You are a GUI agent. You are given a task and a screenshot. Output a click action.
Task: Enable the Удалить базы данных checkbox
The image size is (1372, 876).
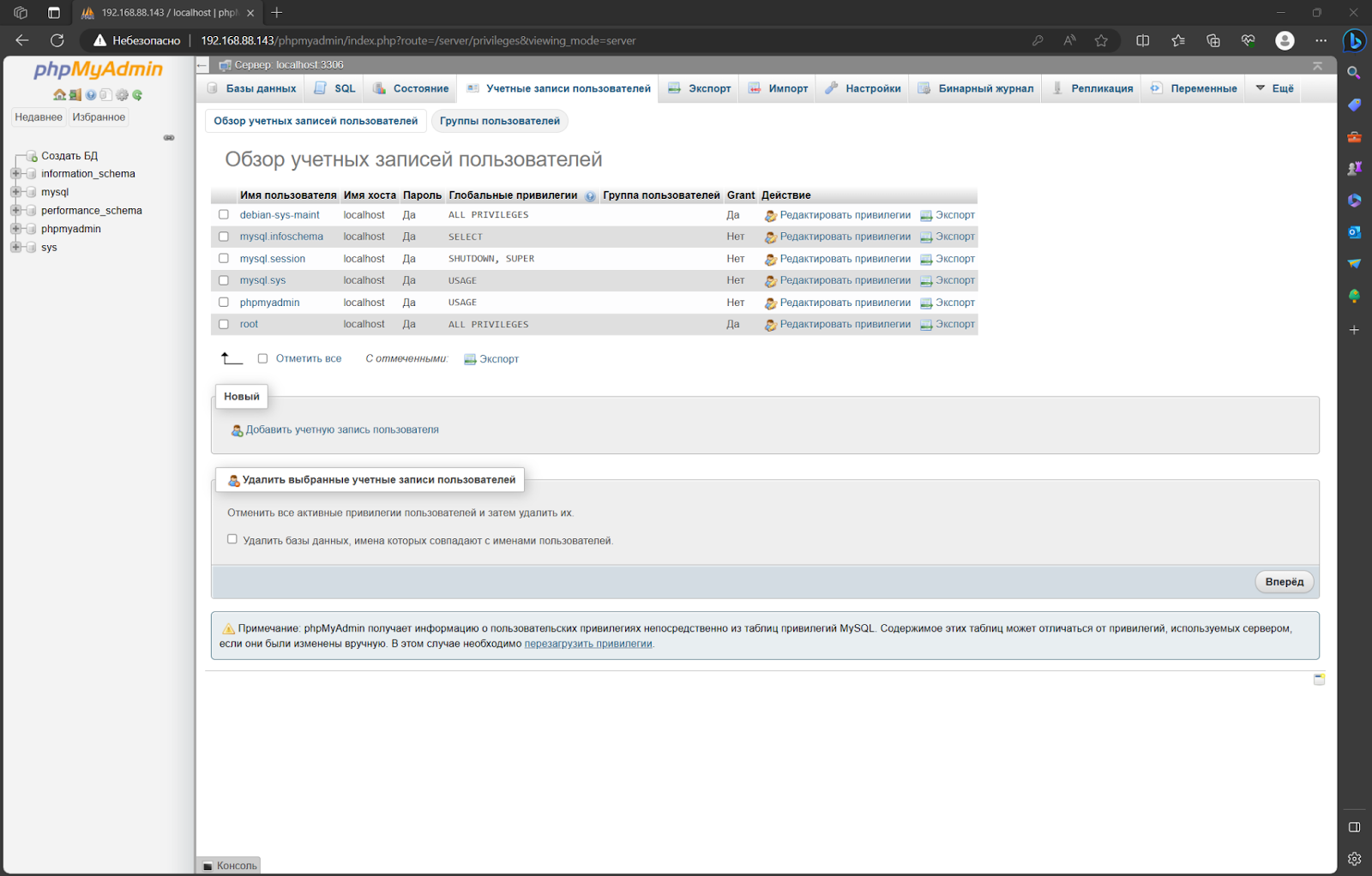(232, 539)
